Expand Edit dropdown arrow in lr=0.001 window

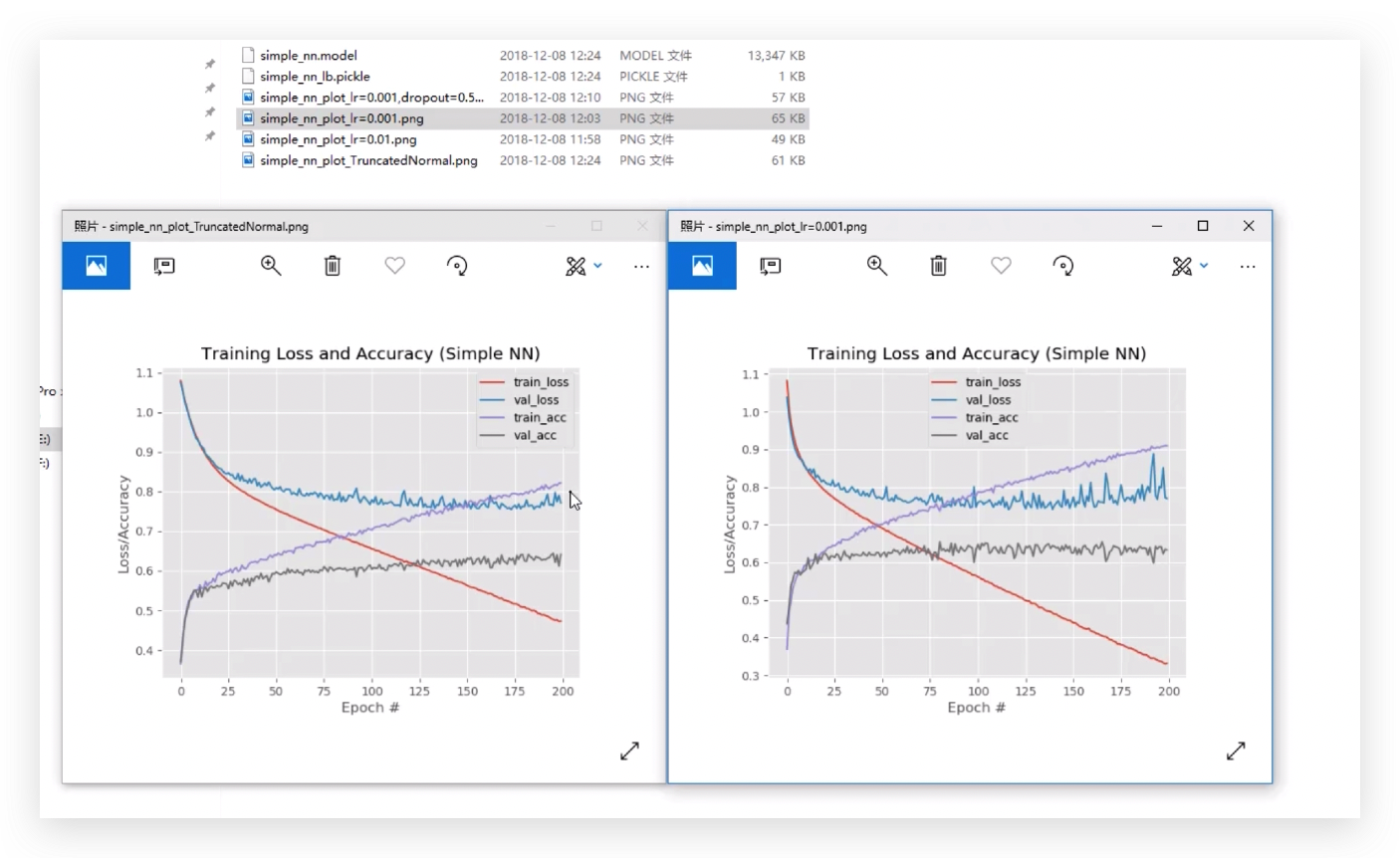tap(1204, 266)
